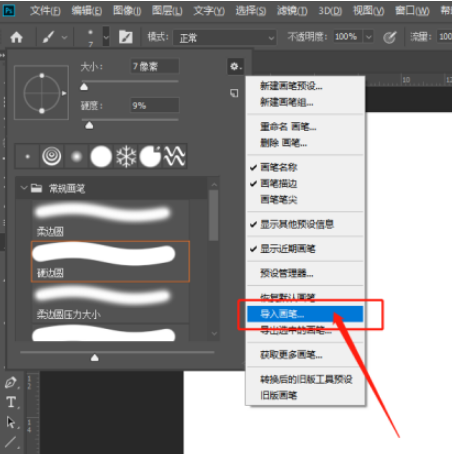This screenshot has height=454, width=452.
Task: Open the 视图 menu
Action: (368, 11)
